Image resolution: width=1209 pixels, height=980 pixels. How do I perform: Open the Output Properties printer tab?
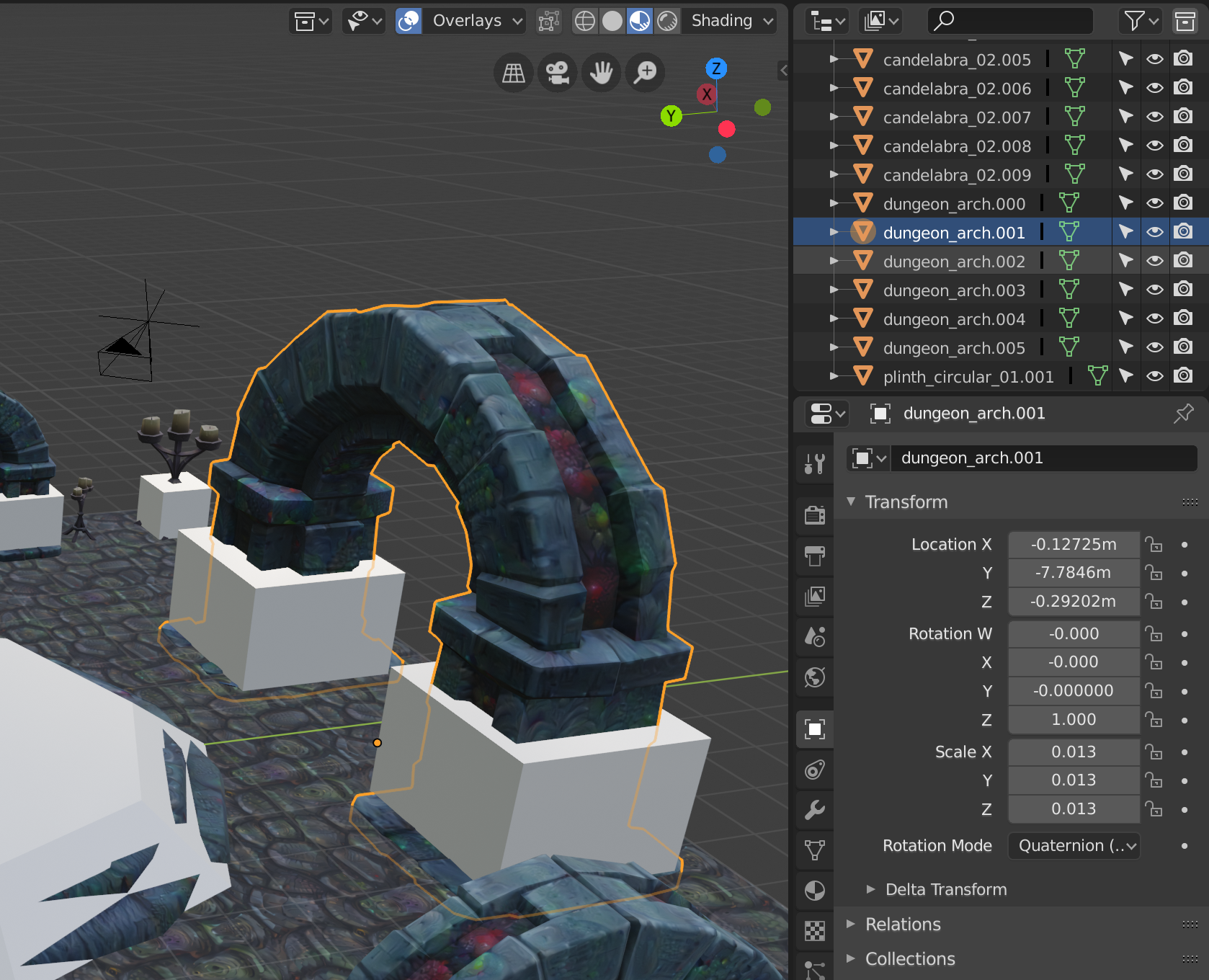[x=814, y=556]
